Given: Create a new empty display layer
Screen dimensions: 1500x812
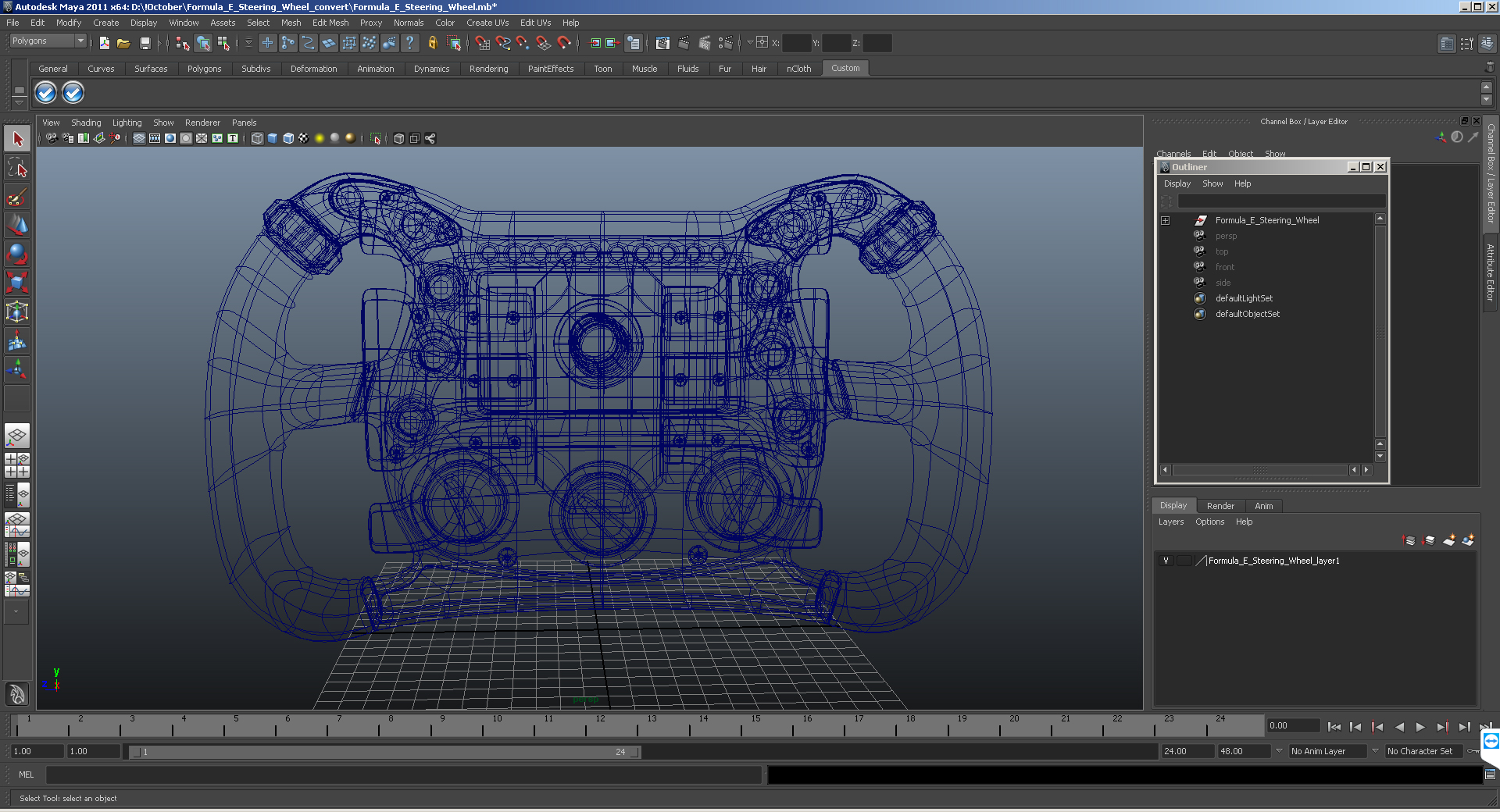Looking at the screenshot, I should (1448, 540).
